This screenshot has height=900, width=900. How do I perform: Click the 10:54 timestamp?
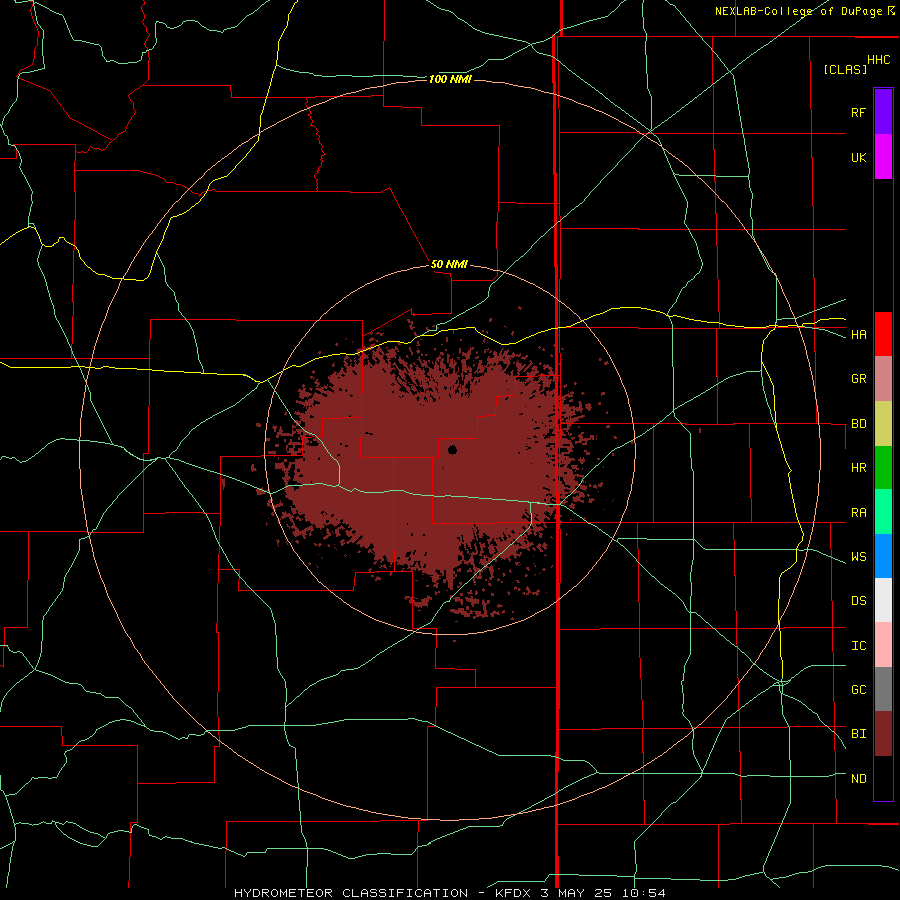click(x=643, y=893)
